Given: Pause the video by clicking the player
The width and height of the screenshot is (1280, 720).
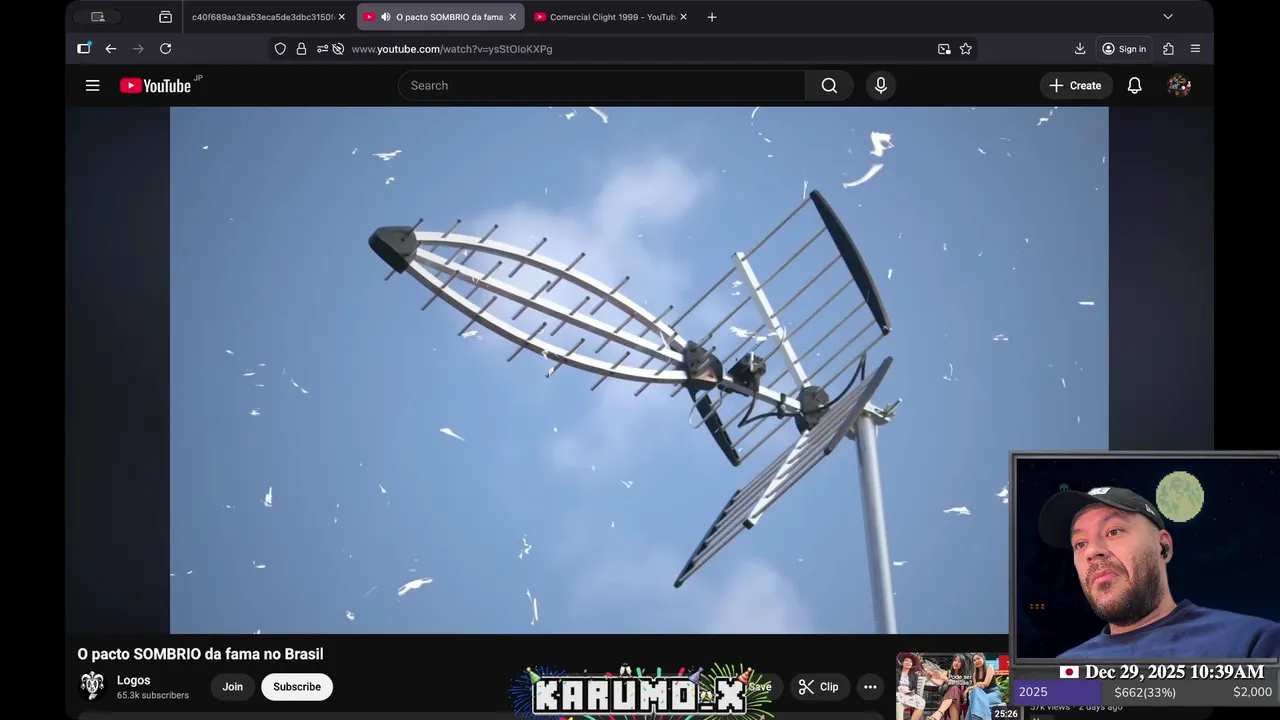Looking at the screenshot, I should coord(639,370).
